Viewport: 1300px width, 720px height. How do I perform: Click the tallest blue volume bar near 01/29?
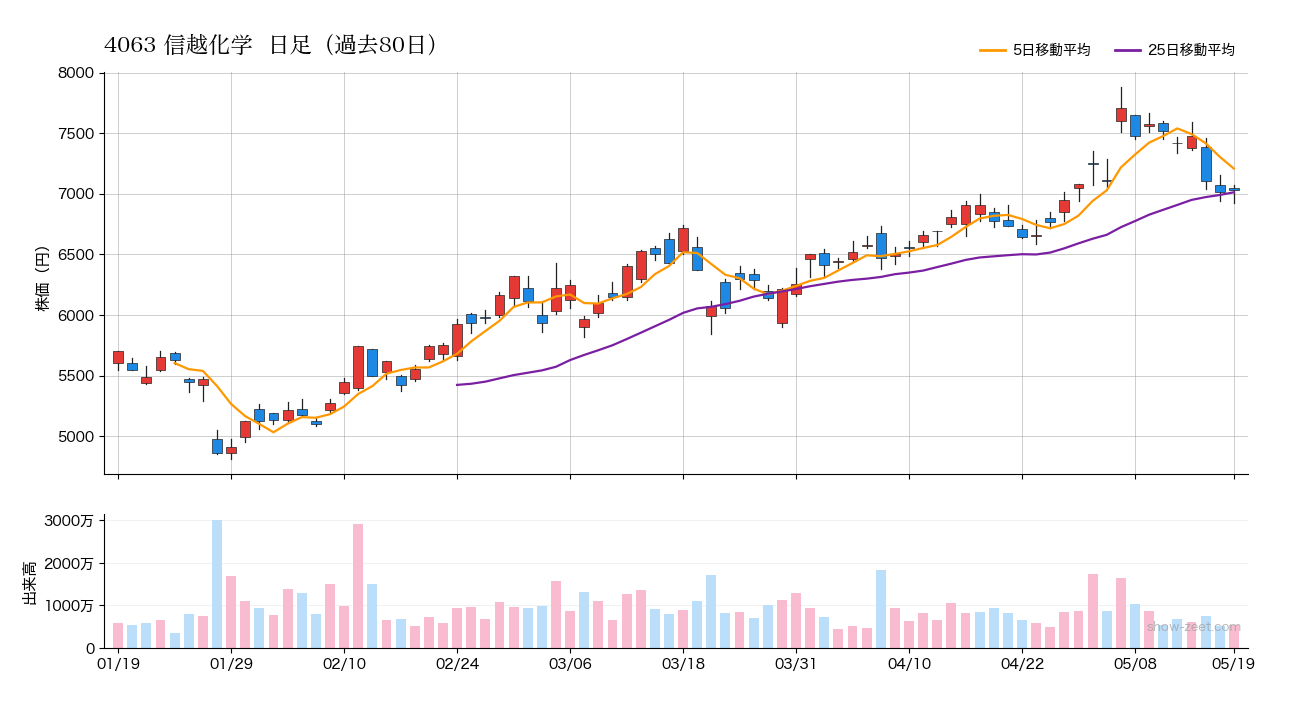click(217, 584)
